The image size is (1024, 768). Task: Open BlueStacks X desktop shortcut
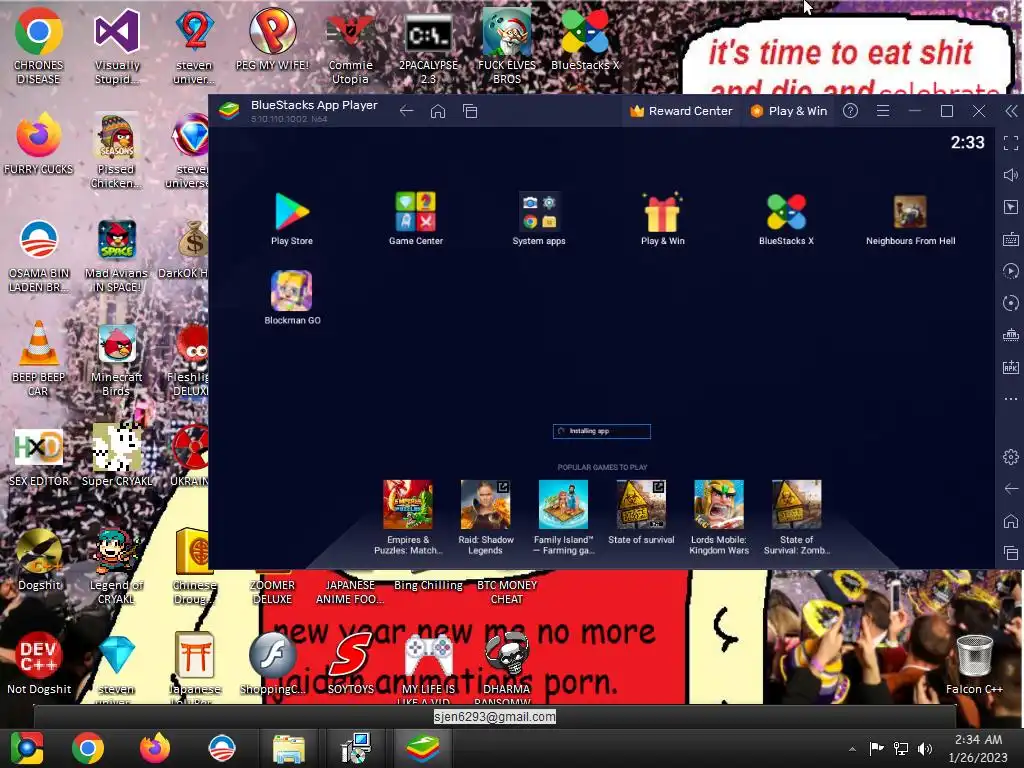point(584,39)
